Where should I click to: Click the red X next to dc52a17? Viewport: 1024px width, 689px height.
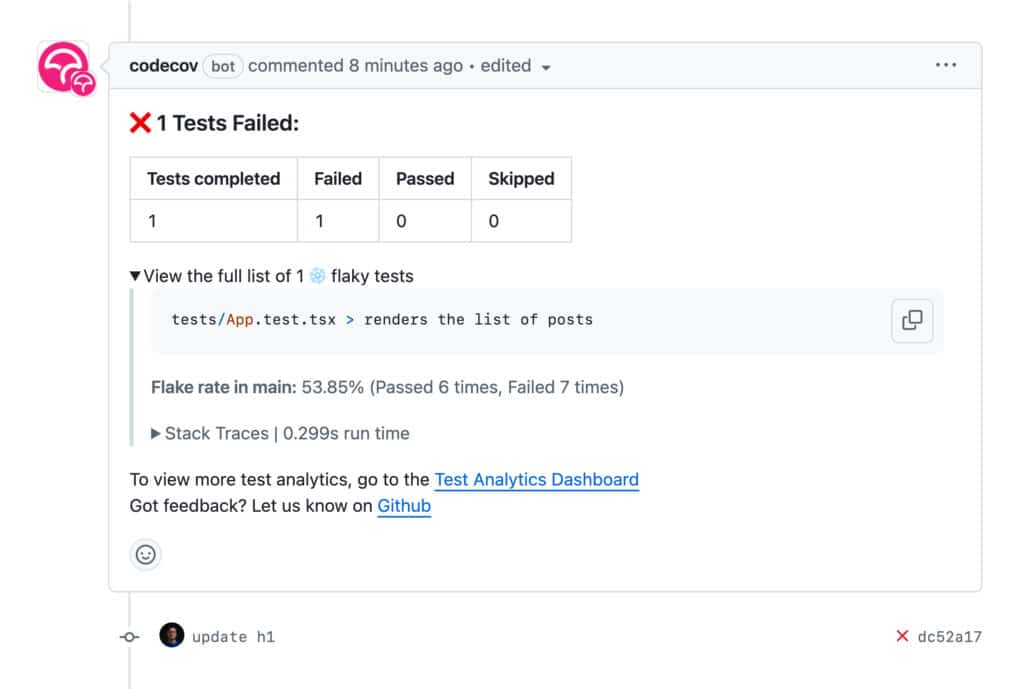pos(901,636)
